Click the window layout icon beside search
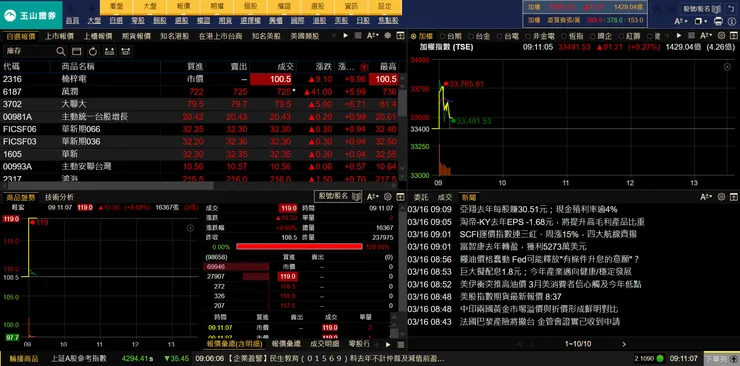740x366 pixels. [76, 51]
